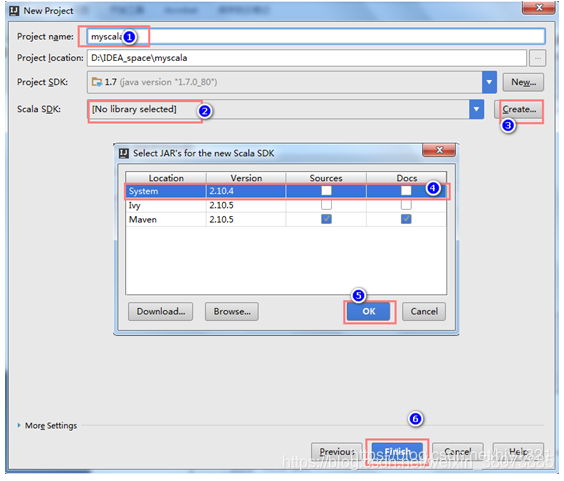Confirm with the OK button
This screenshot has height=481, width=564.
tap(369, 311)
